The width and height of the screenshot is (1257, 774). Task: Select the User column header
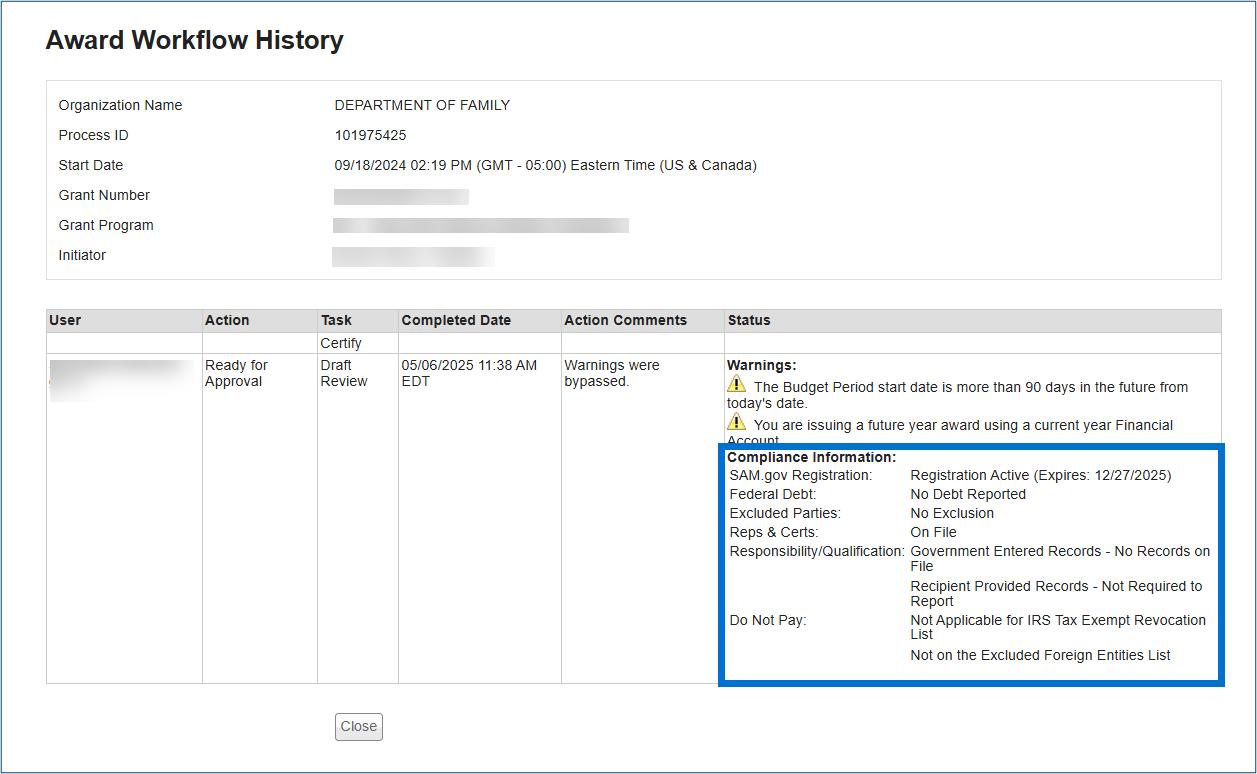(x=65, y=321)
